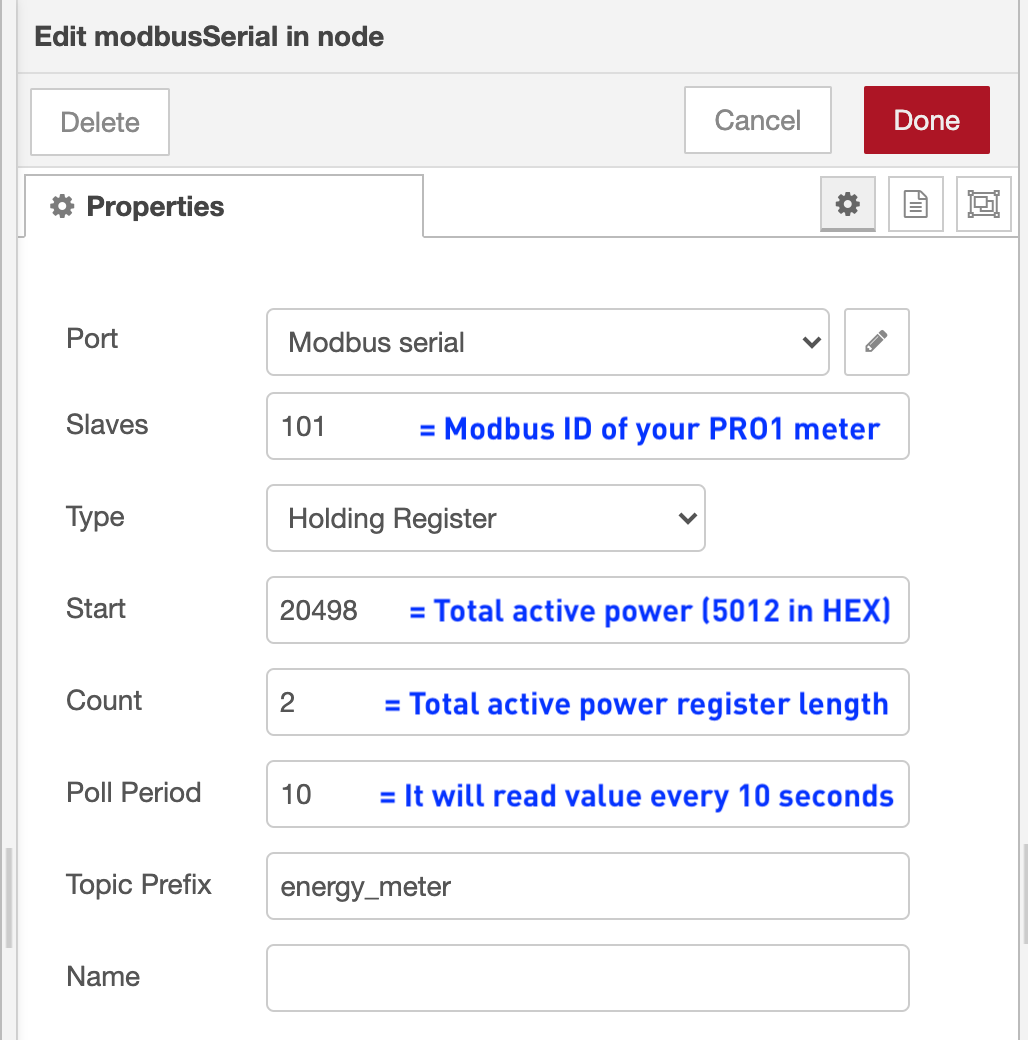Cancel editing the modbusSerial node
This screenshot has height=1040, width=1028.
pos(757,121)
